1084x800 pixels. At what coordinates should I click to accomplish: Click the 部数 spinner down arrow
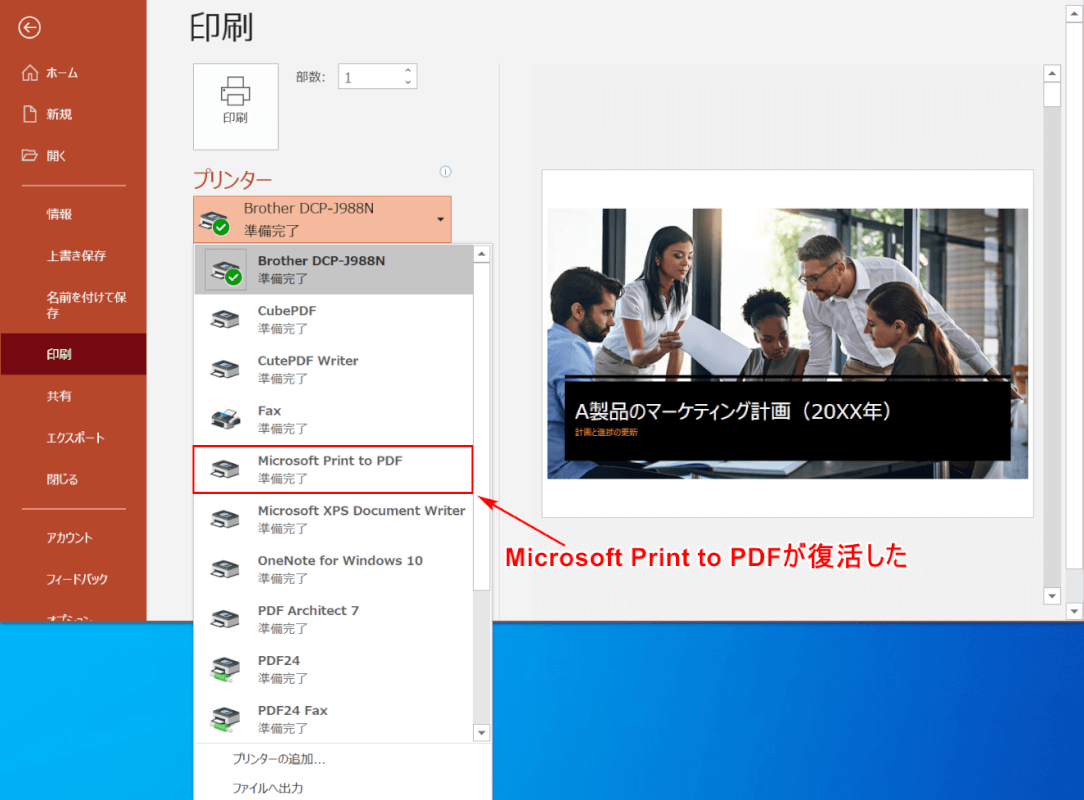click(x=407, y=81)
